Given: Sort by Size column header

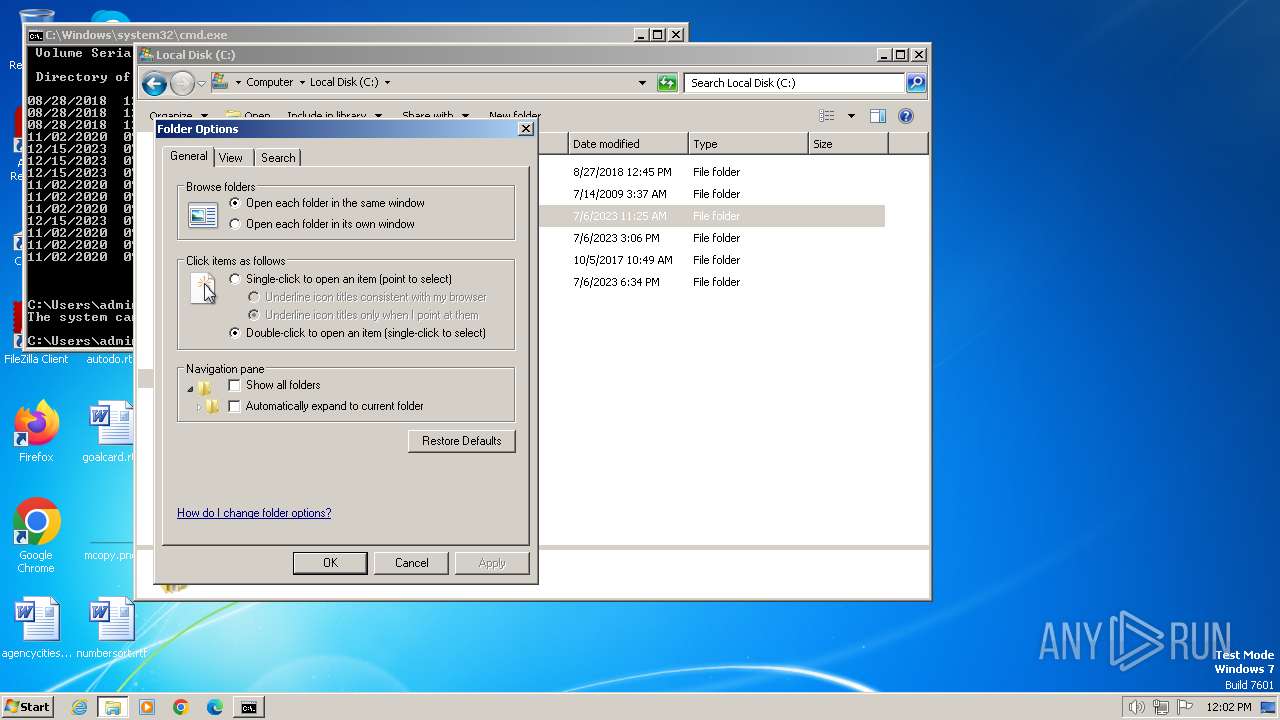Looking at the screenshot, I should tap(848, 144).
